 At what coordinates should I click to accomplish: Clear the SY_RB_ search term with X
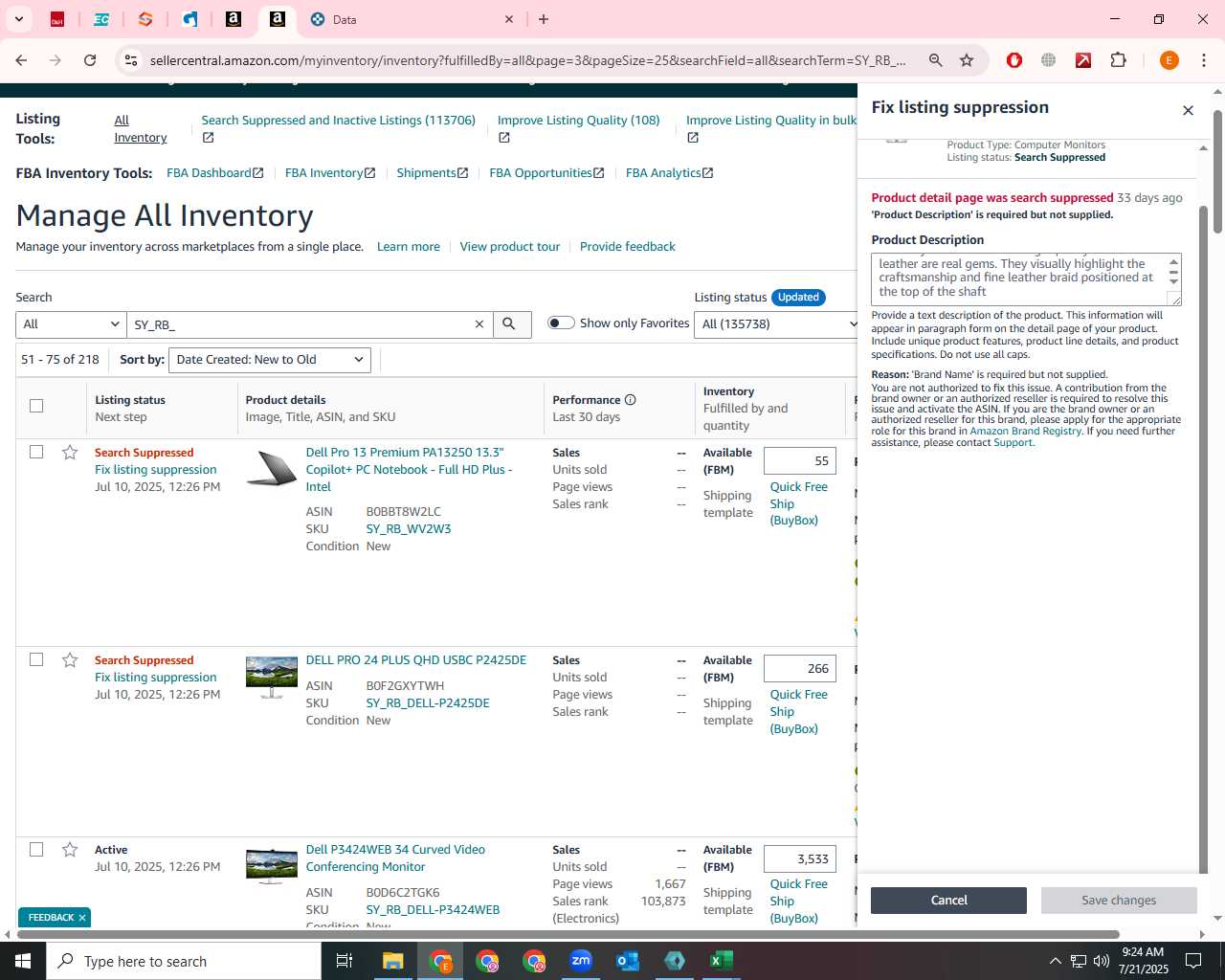[479, 324]
